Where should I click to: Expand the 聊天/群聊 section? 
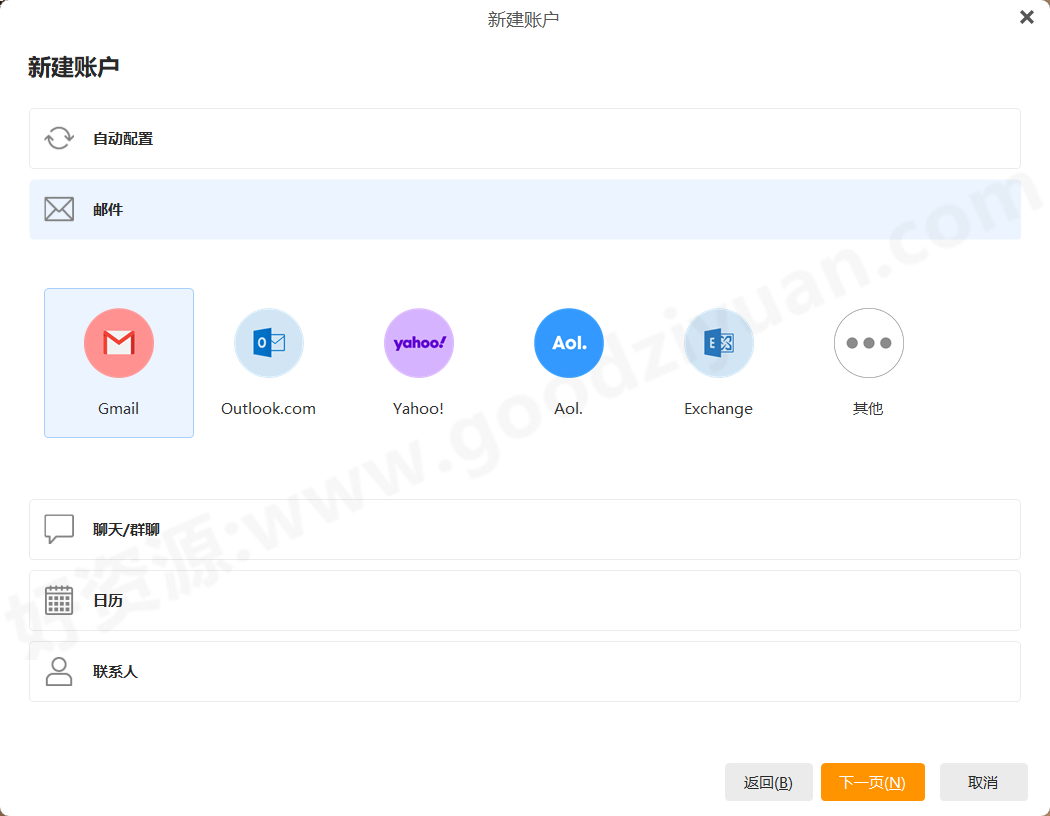click(x=525, y=529)
